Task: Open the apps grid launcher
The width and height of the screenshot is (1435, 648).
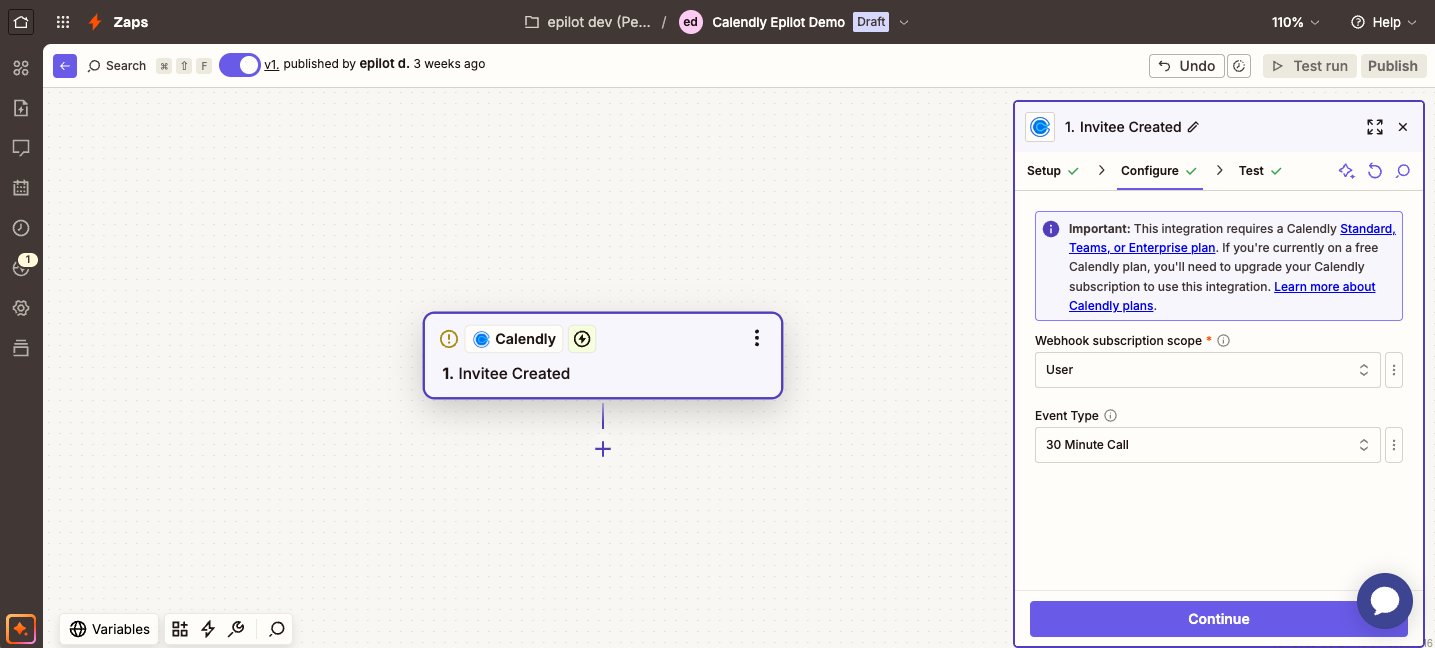Action: 63,22
